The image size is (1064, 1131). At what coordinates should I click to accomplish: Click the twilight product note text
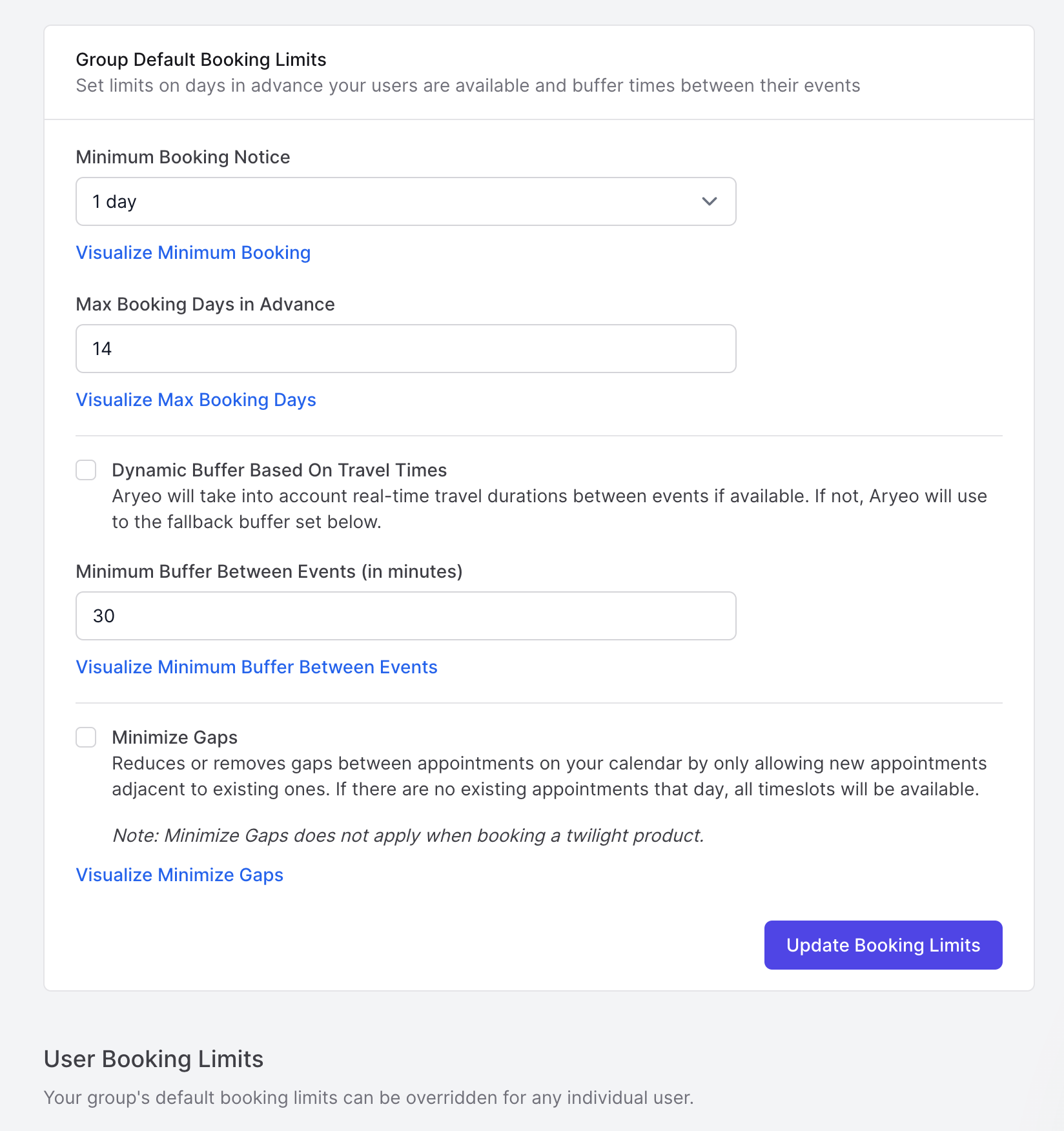[408, 835]
